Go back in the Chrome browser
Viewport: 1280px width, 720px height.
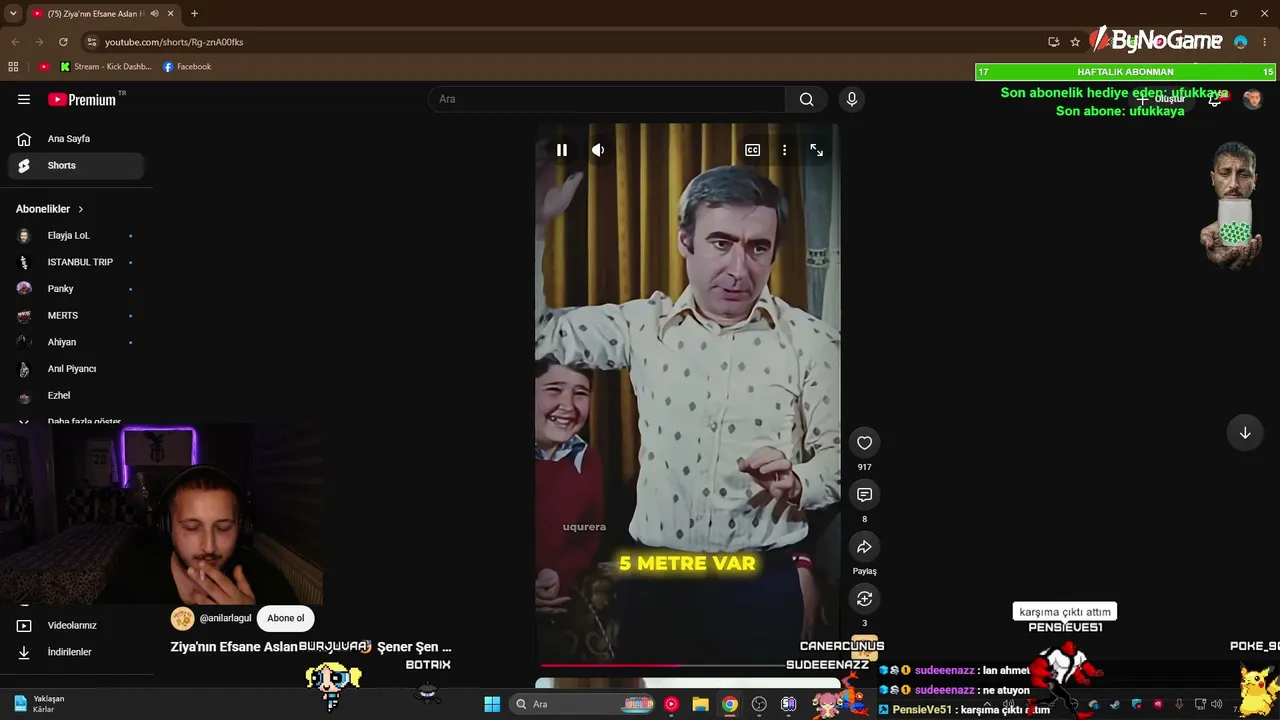coord(15,42)
